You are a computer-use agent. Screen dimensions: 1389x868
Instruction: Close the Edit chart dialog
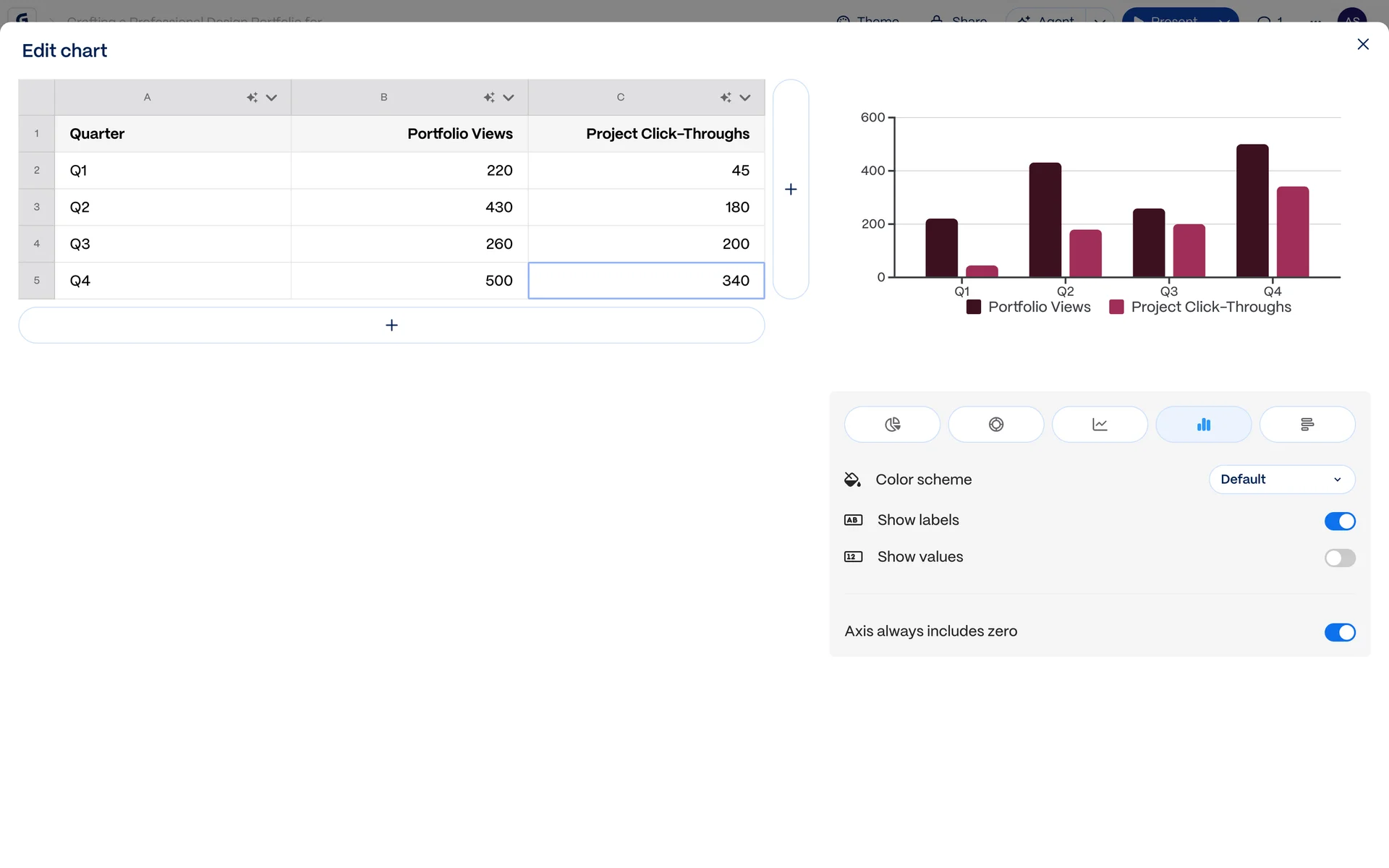tap(1363, 45)
